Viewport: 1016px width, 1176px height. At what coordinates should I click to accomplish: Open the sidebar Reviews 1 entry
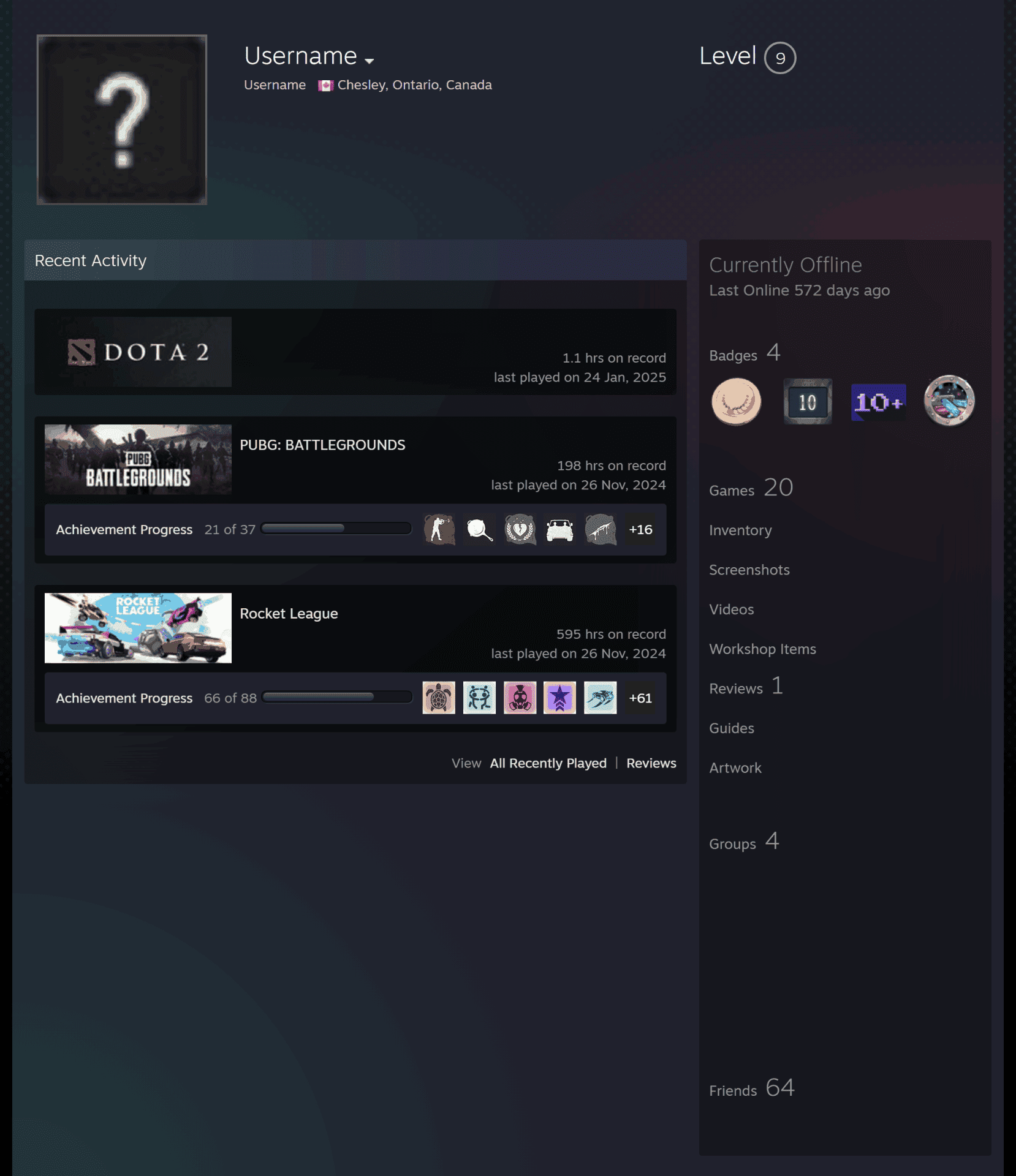[x=746, y=687]
